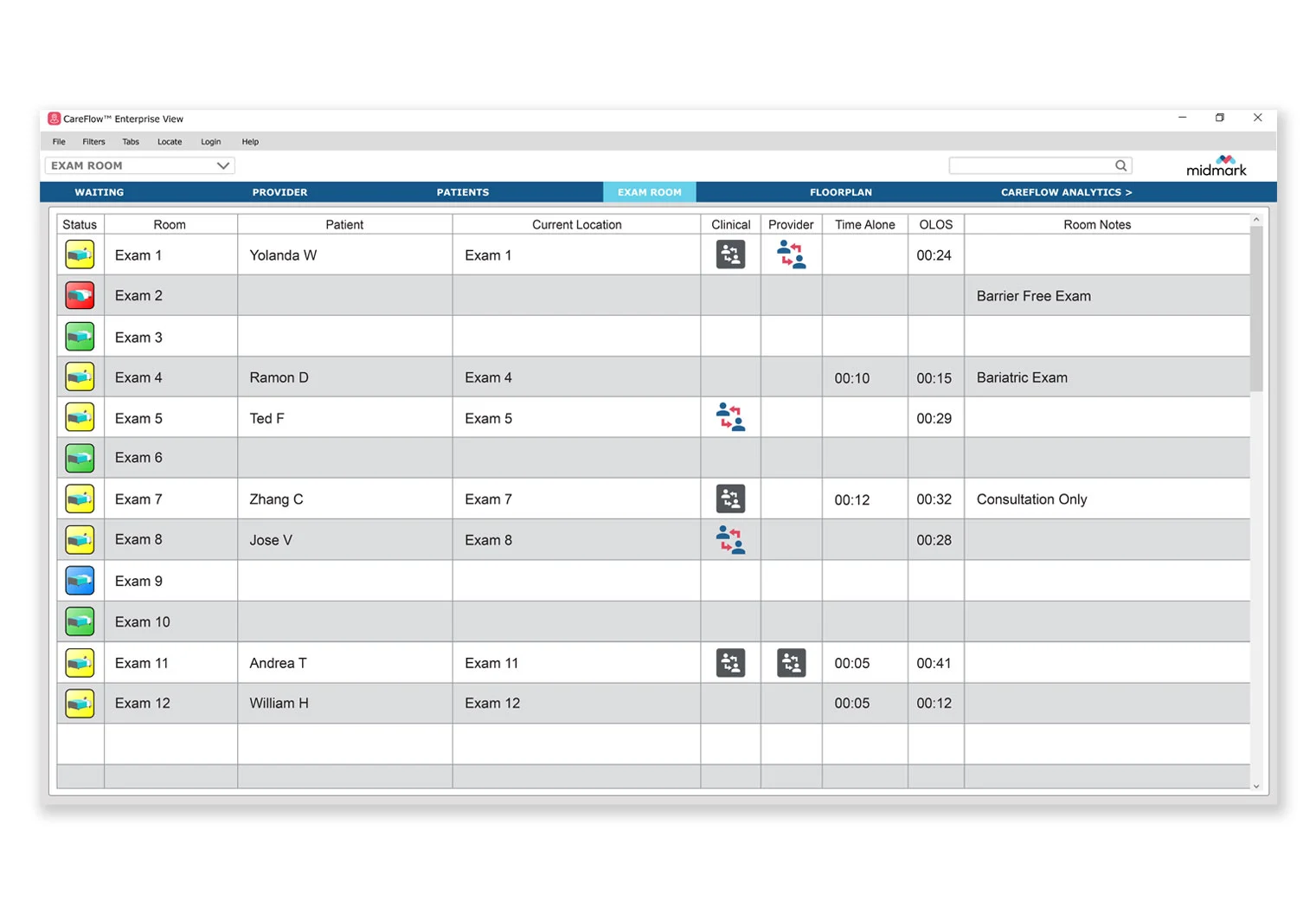The image size is (1316, 914).
Task: Open the Clinical icon for Exam 7
Action: [730, 499]
